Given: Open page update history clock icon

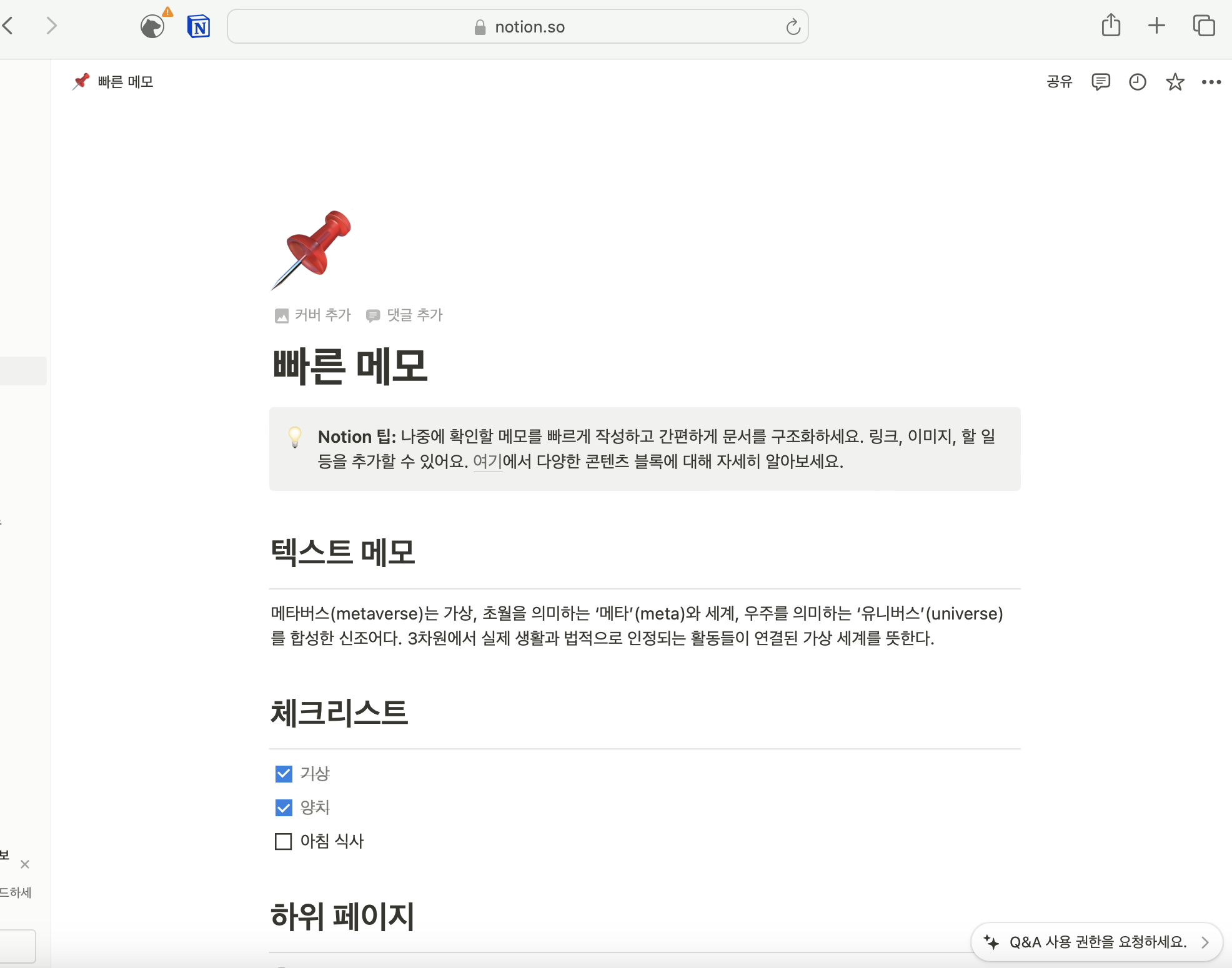Looking at the screenshot, I should pyautogui.click(x=1137, y=82).
